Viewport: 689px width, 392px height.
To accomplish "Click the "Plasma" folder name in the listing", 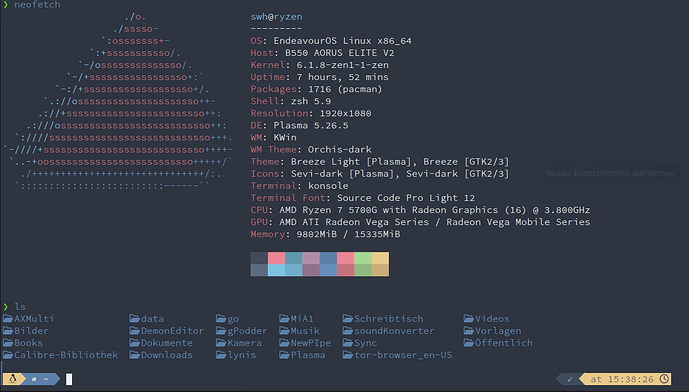I will [x=308, y=355].
